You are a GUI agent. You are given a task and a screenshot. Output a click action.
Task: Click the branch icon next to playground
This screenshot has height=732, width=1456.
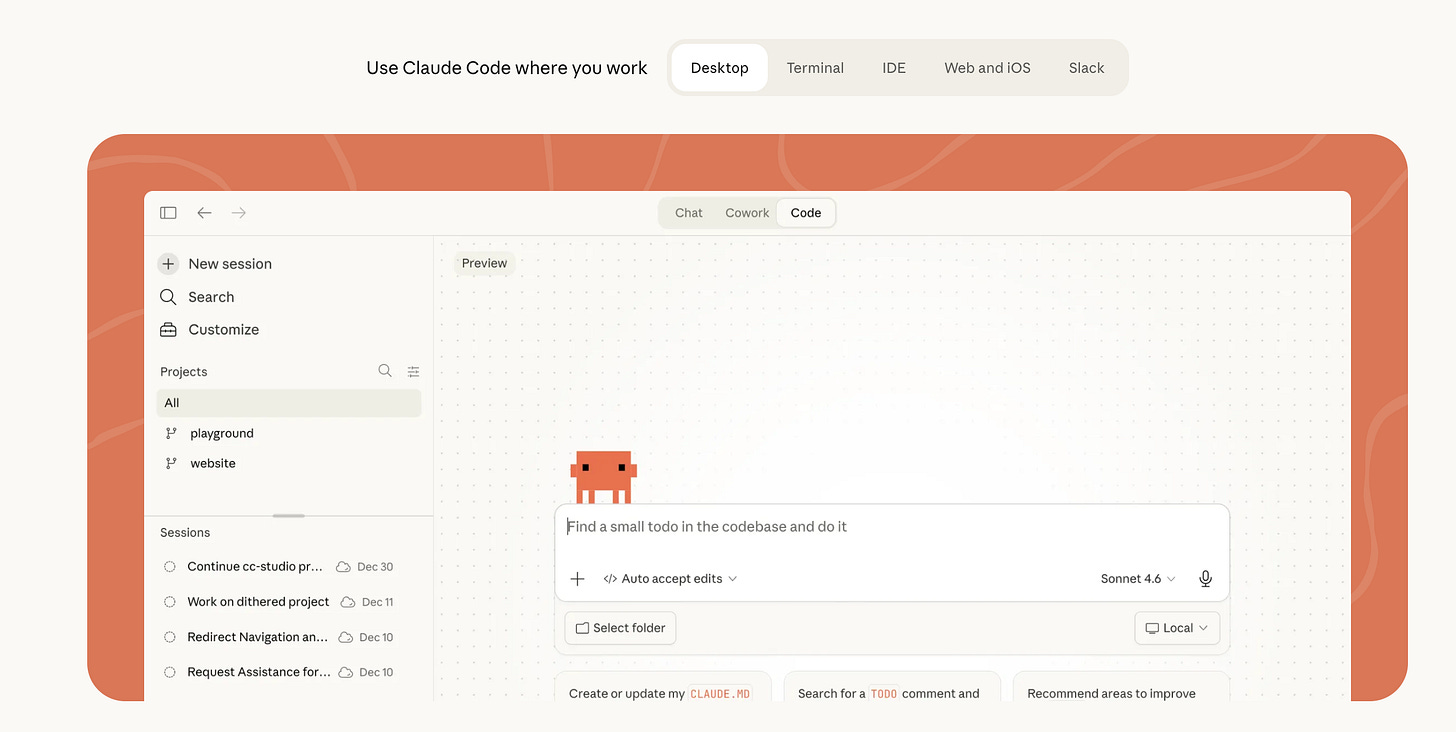[171, 434]
